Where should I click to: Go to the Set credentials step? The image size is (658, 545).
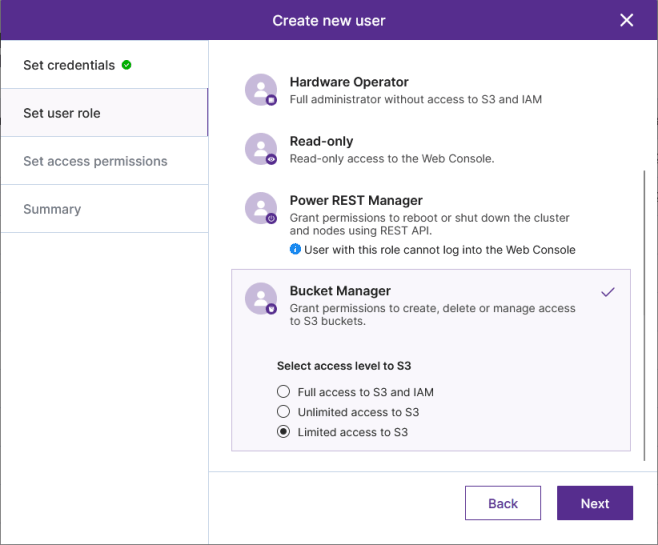pos(104,65)
